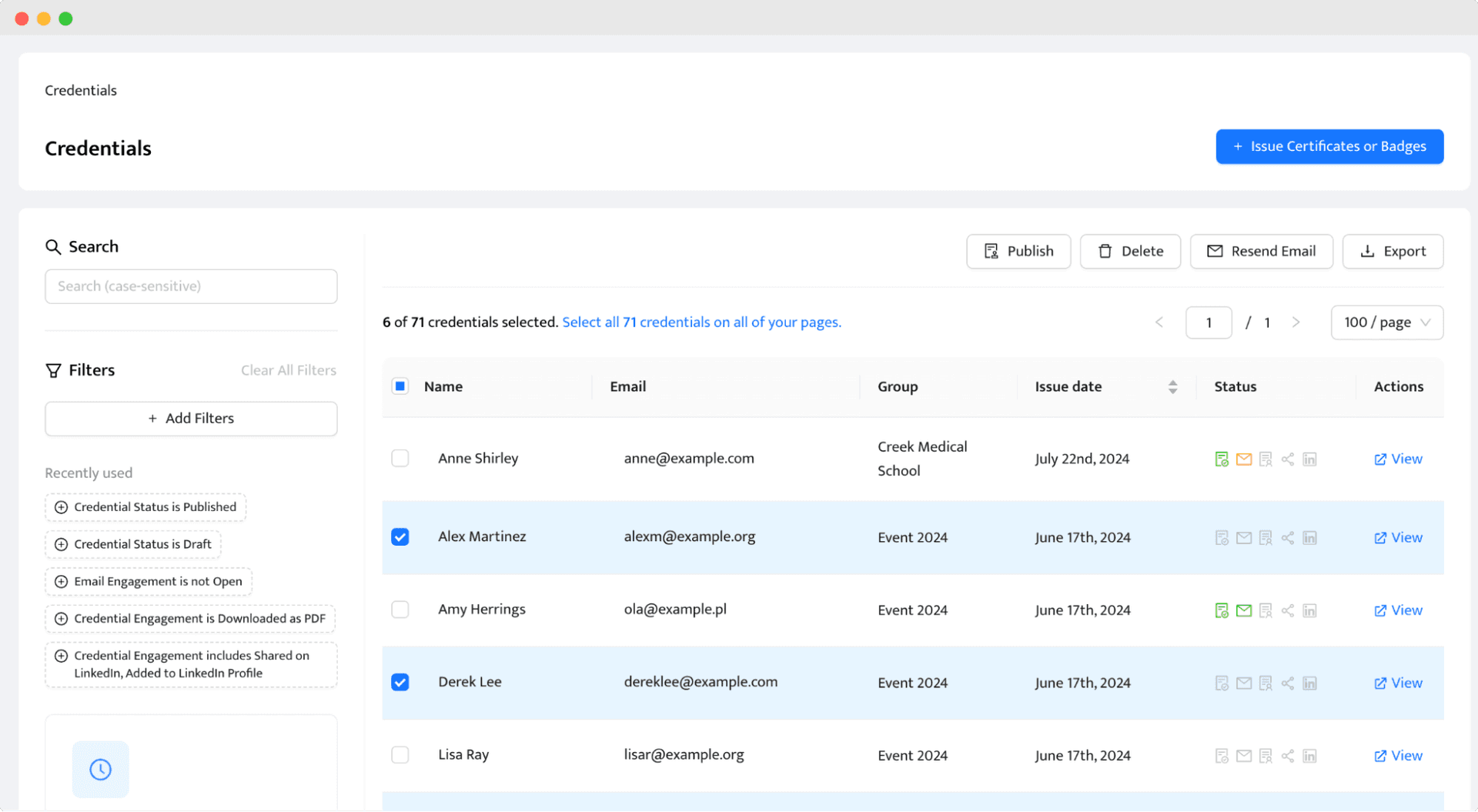
Task: Click green email icon for Amy Herrings
Action: pyautogui.click(x=1243, y=611)
